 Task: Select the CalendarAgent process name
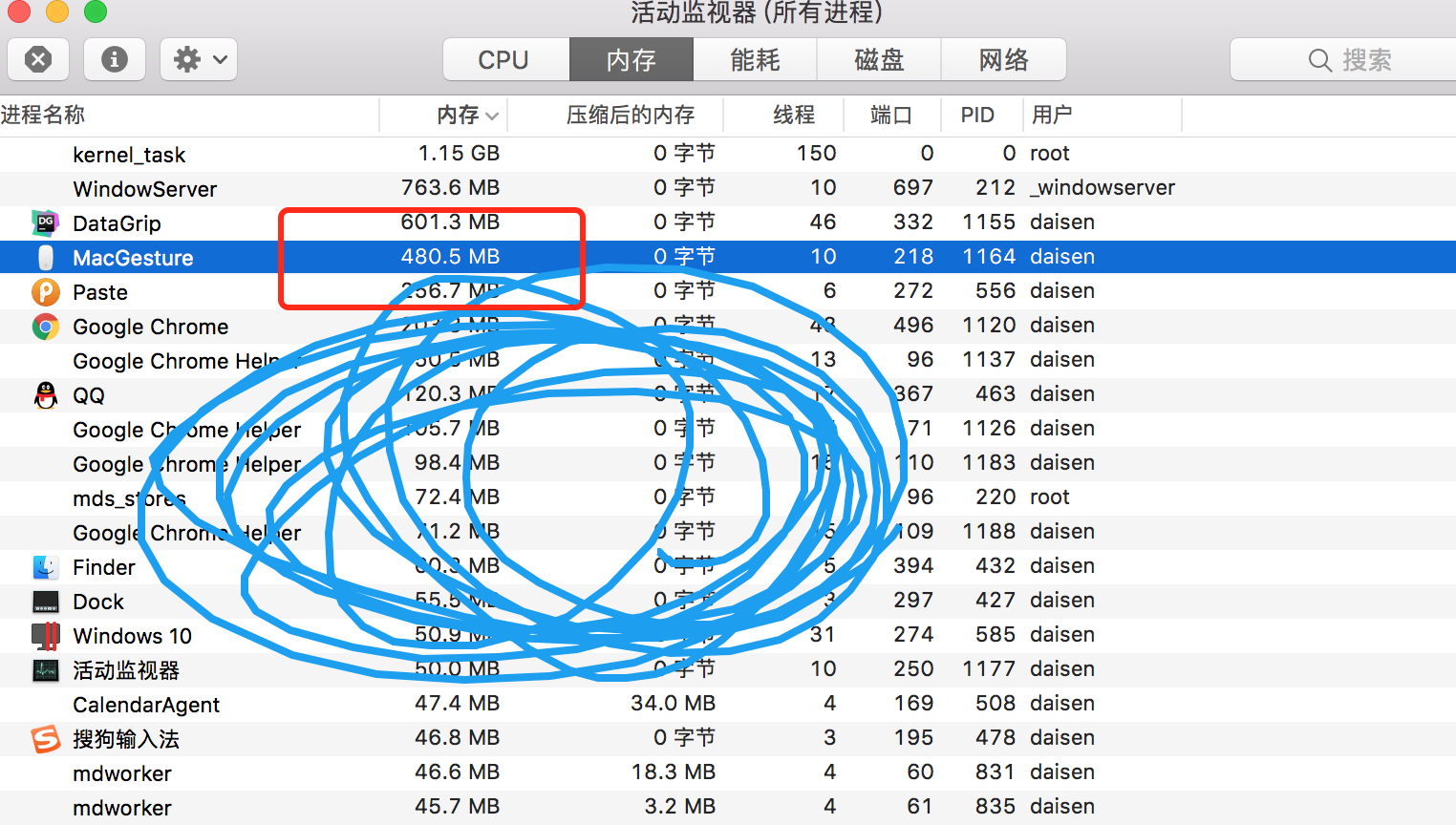click(146, 705)
